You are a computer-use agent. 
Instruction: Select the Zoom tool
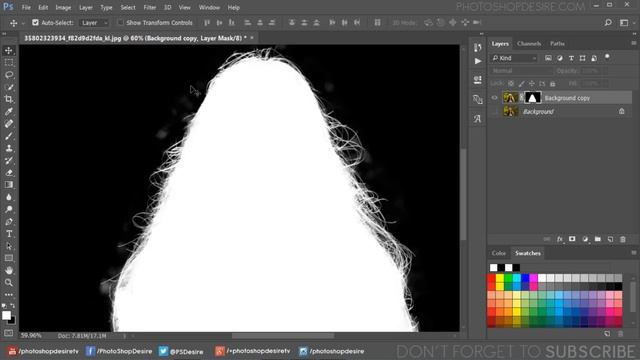click(9, 282)
